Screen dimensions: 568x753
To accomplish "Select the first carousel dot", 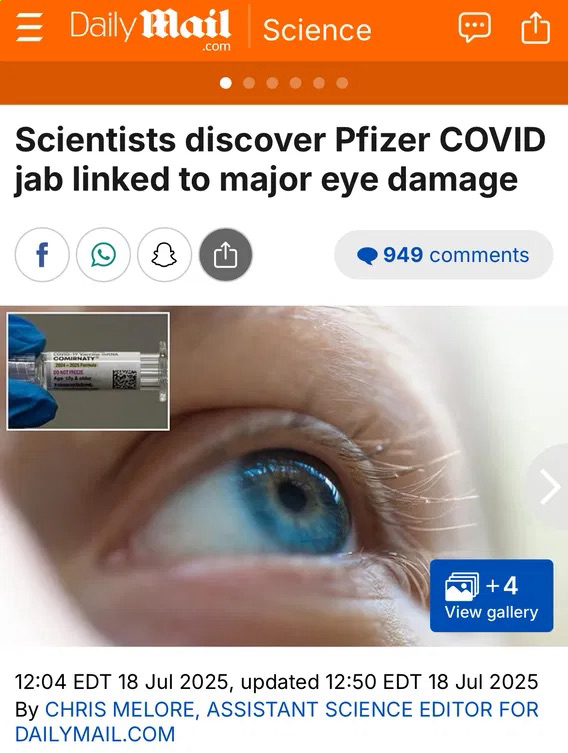I will (226, 83).
